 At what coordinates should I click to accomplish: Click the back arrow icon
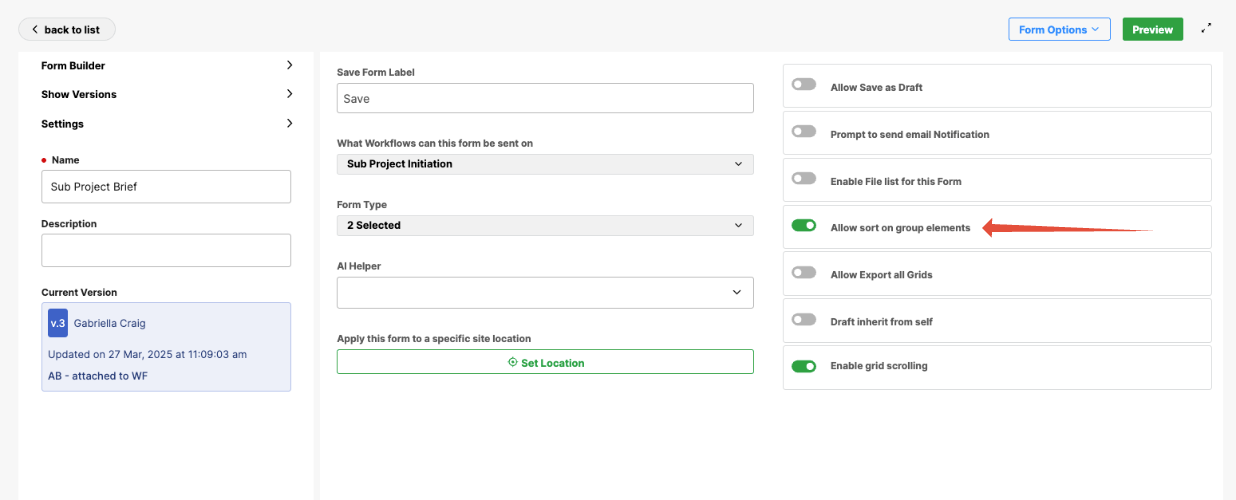[x=35, y=30]
